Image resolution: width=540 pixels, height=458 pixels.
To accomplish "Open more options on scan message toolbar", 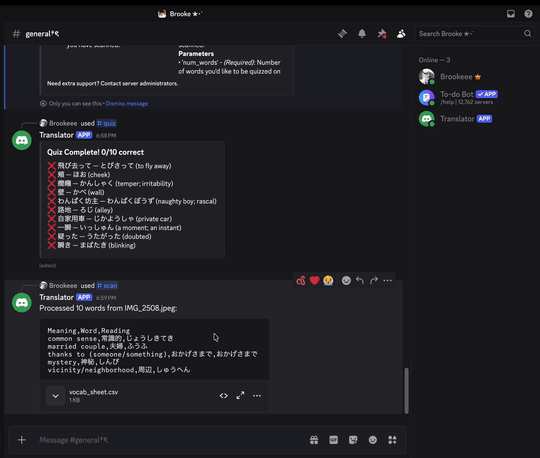I will 387,281.
